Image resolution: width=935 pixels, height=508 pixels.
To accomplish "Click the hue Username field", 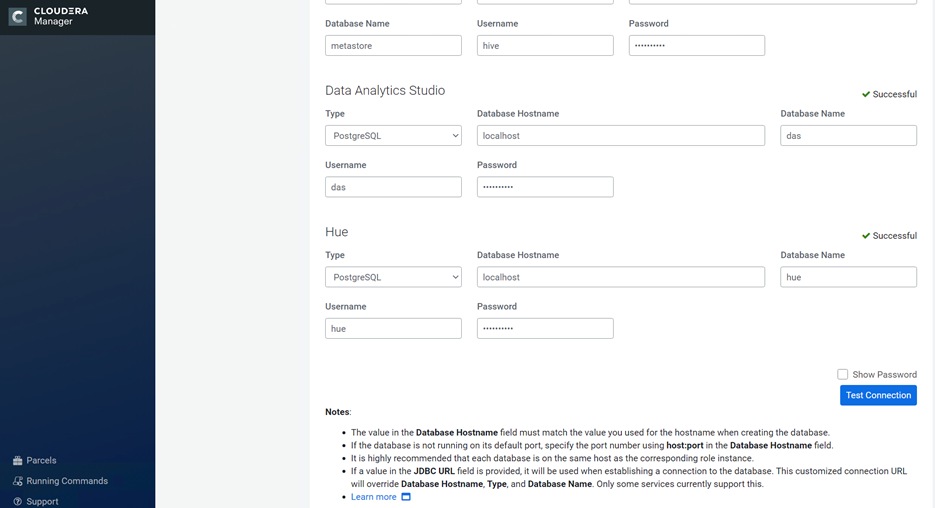I will [x=393, y=328].
